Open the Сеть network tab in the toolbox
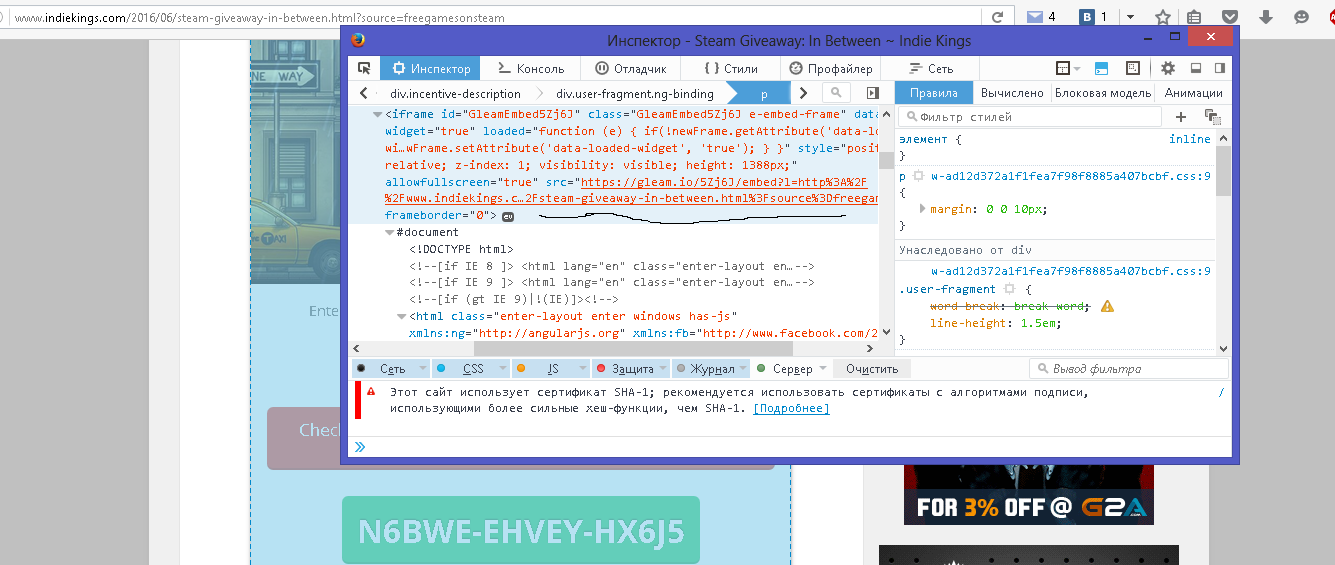This screenshot has width=1335, height=565. [930, 69]
